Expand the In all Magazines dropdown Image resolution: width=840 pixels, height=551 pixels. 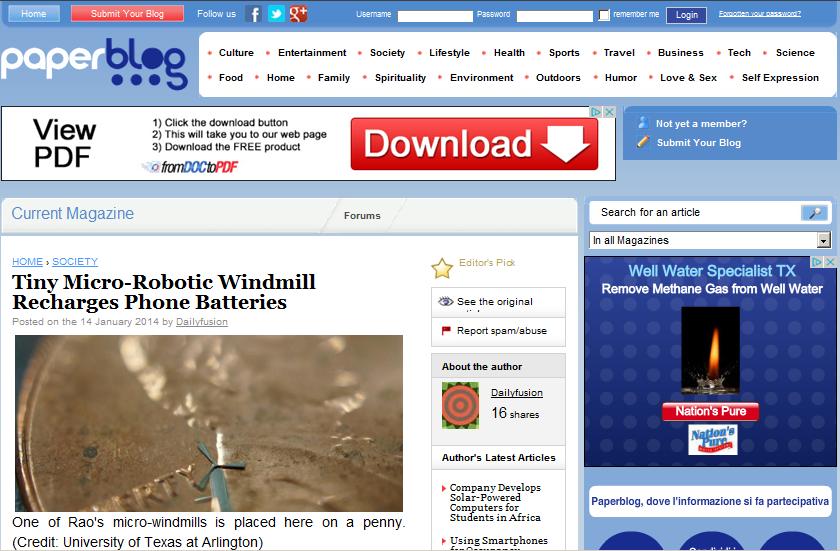coord(823,240)
